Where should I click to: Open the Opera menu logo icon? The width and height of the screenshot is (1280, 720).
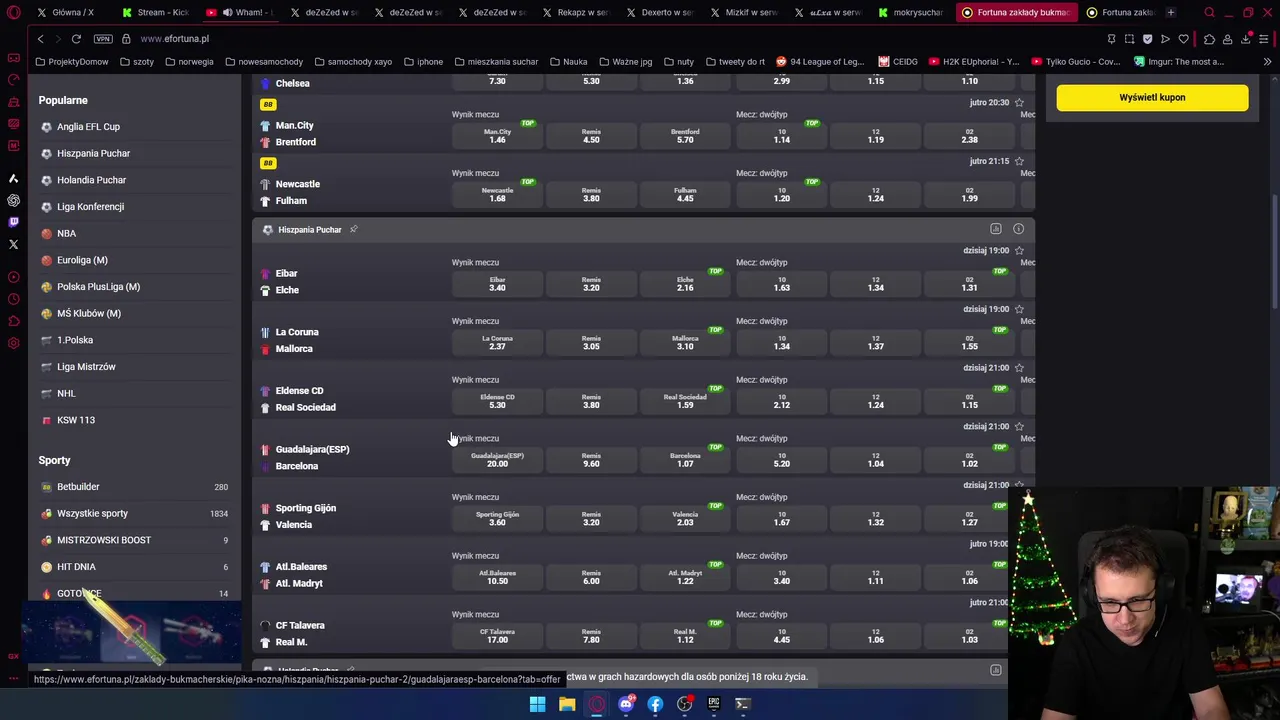(x=13, y=13)
